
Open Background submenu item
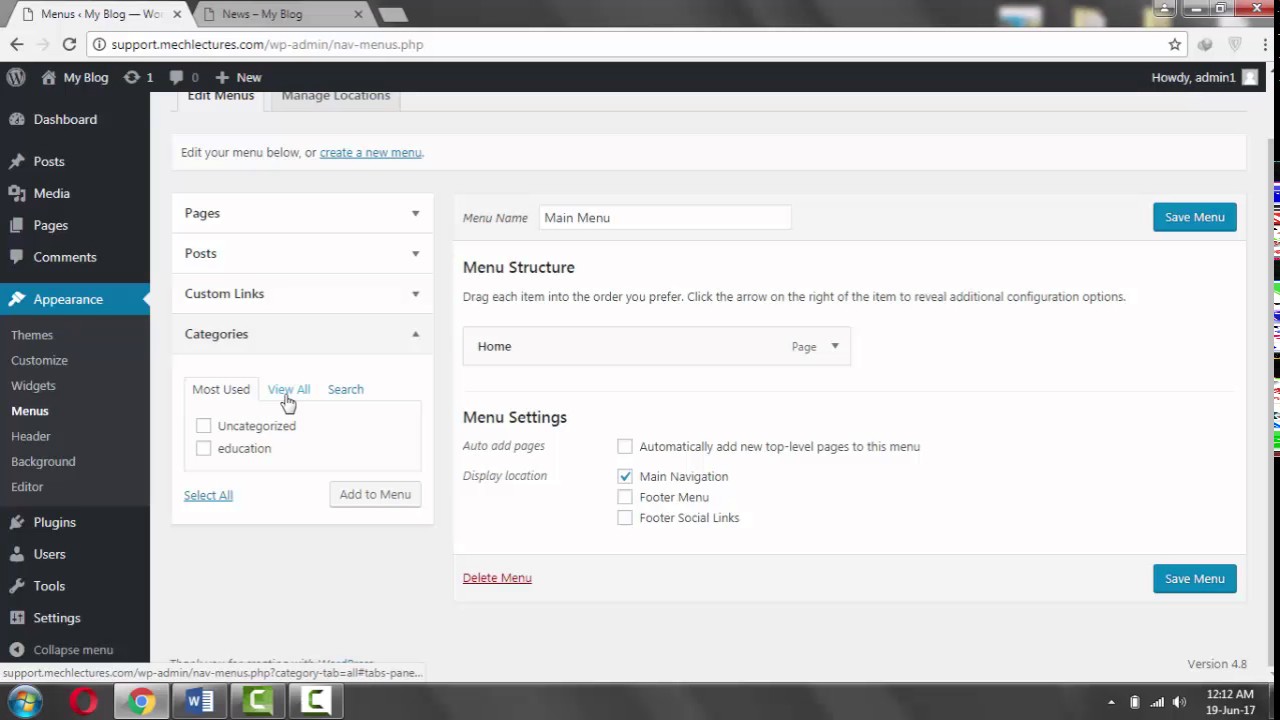[x=43, y=461]
